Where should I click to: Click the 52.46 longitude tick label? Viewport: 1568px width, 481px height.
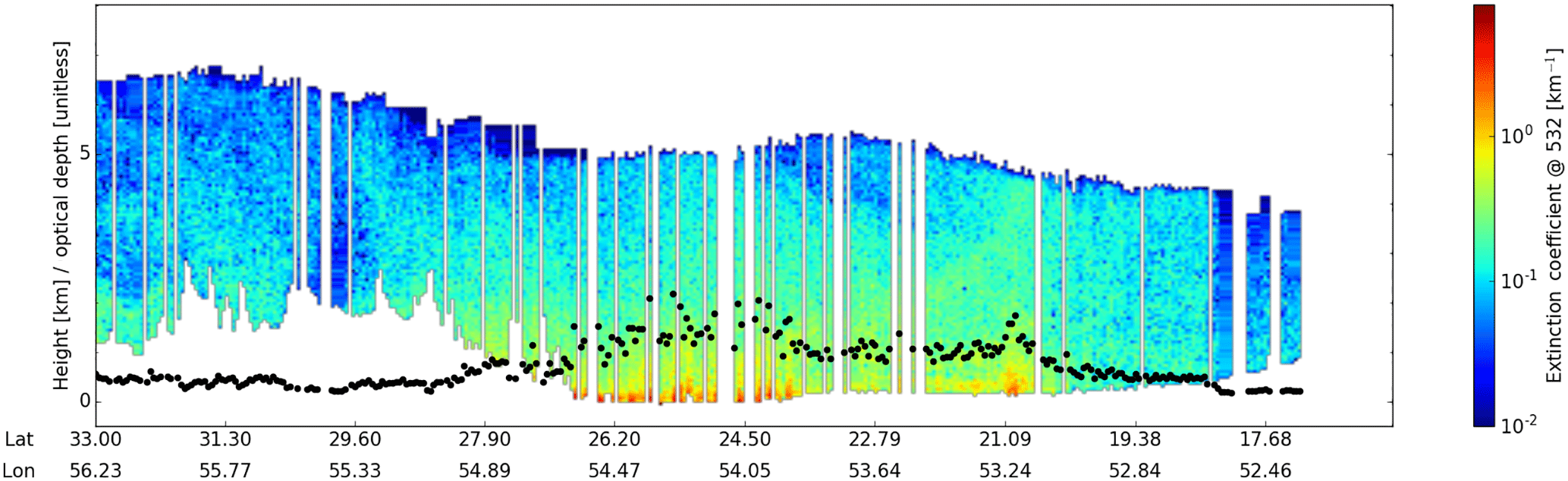pyautogui.click(x=1265, y=470)
